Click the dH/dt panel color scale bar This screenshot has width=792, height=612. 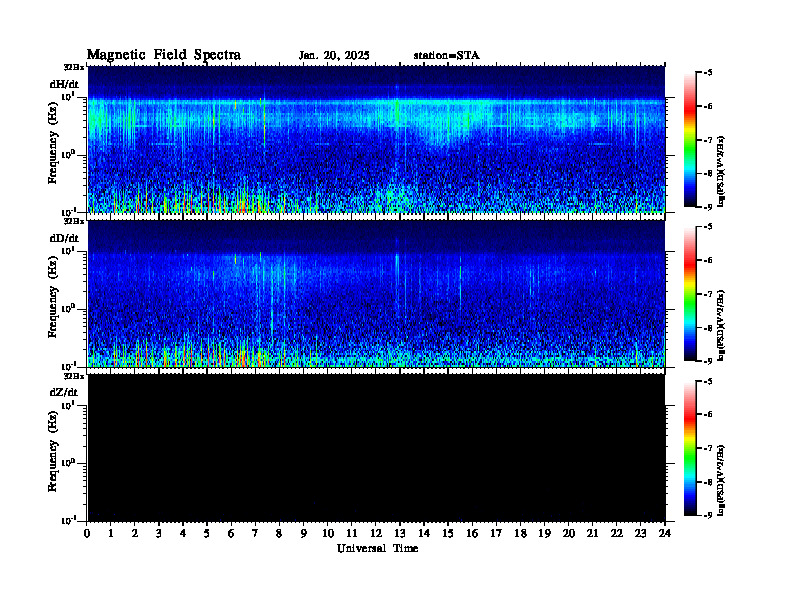[x=690, y=140]
